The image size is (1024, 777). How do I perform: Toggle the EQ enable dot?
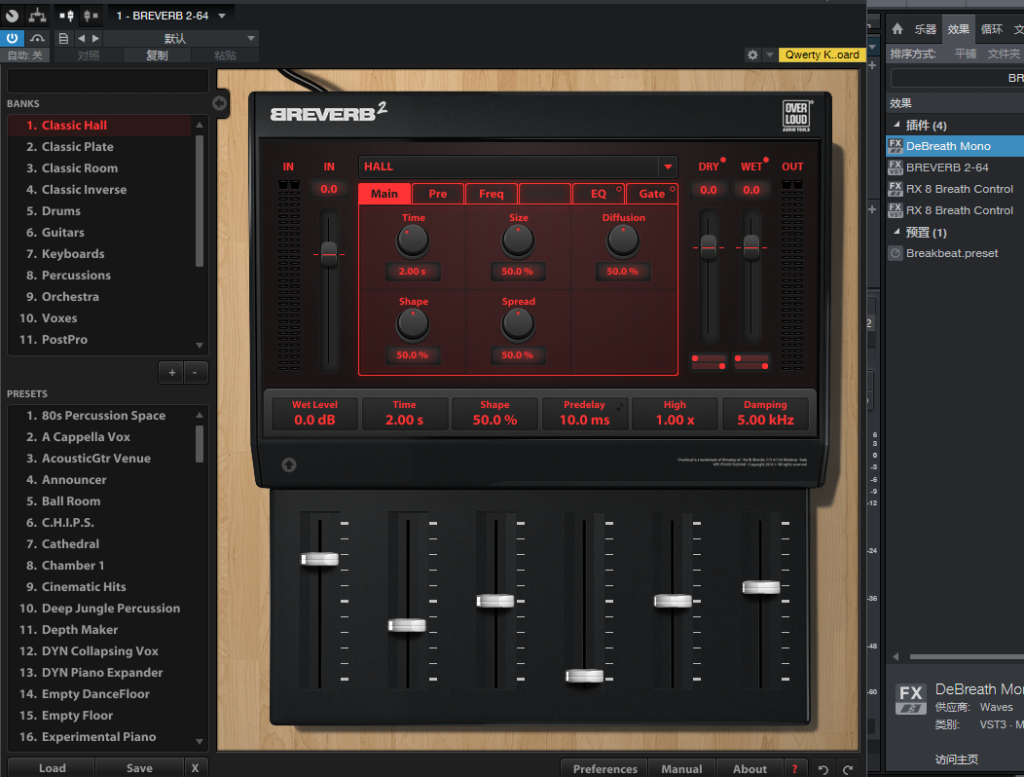coord(619,189)
